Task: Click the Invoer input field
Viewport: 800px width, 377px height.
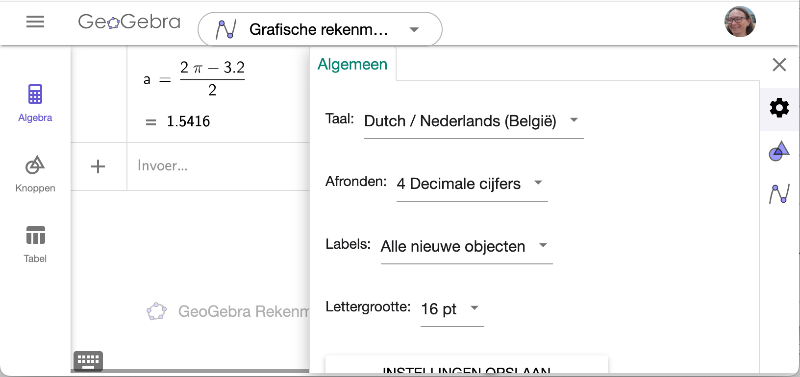Action: (x=218, y=166)
